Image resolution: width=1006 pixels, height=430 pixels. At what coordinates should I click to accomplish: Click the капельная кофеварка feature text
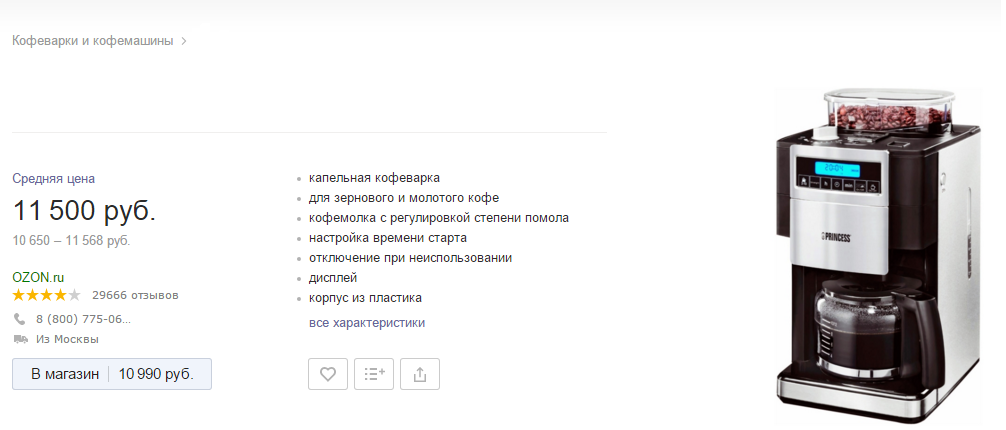(375, 178)
